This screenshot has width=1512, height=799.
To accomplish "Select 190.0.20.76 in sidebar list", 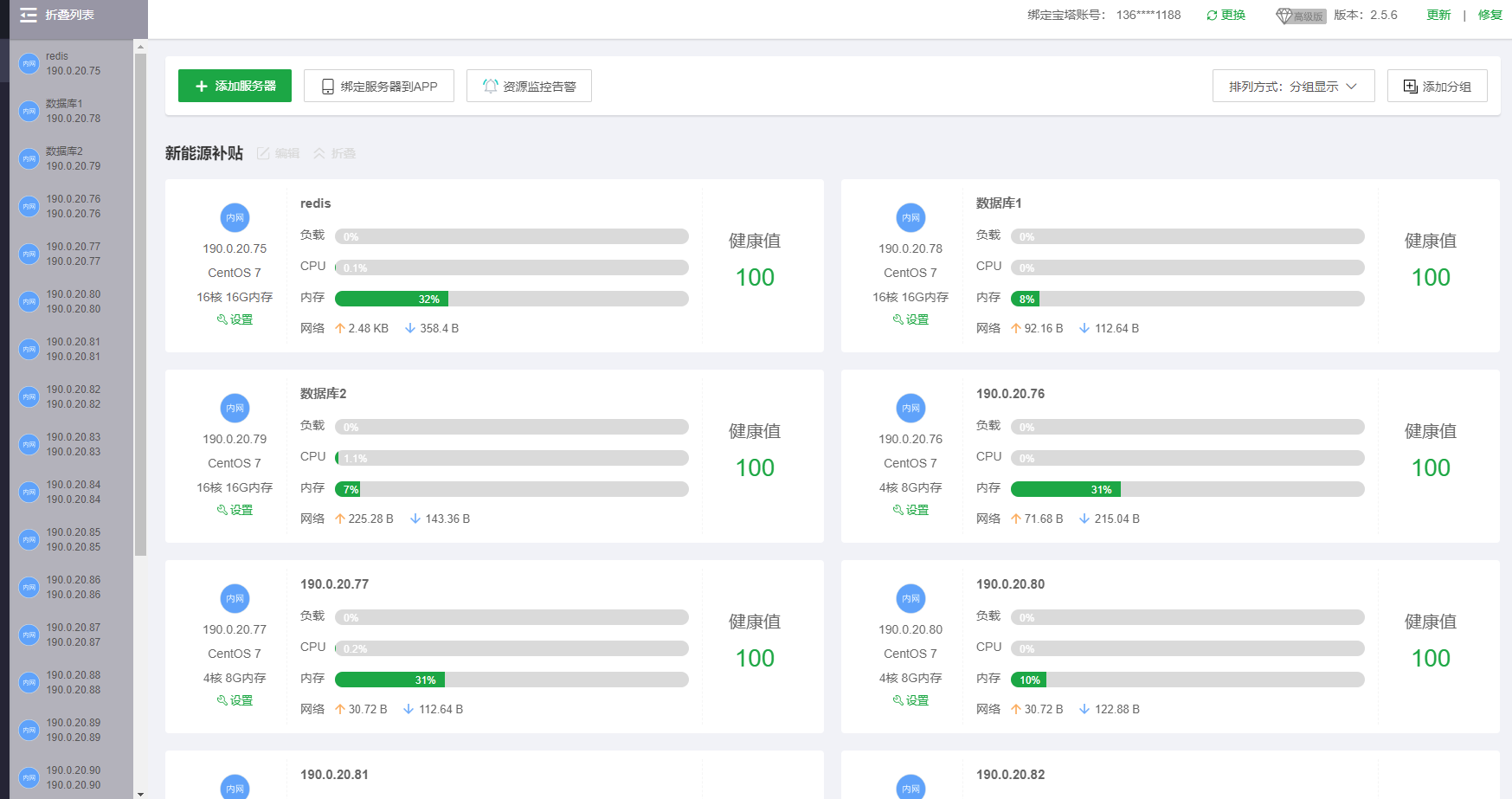I will click(x=71, y=206).
